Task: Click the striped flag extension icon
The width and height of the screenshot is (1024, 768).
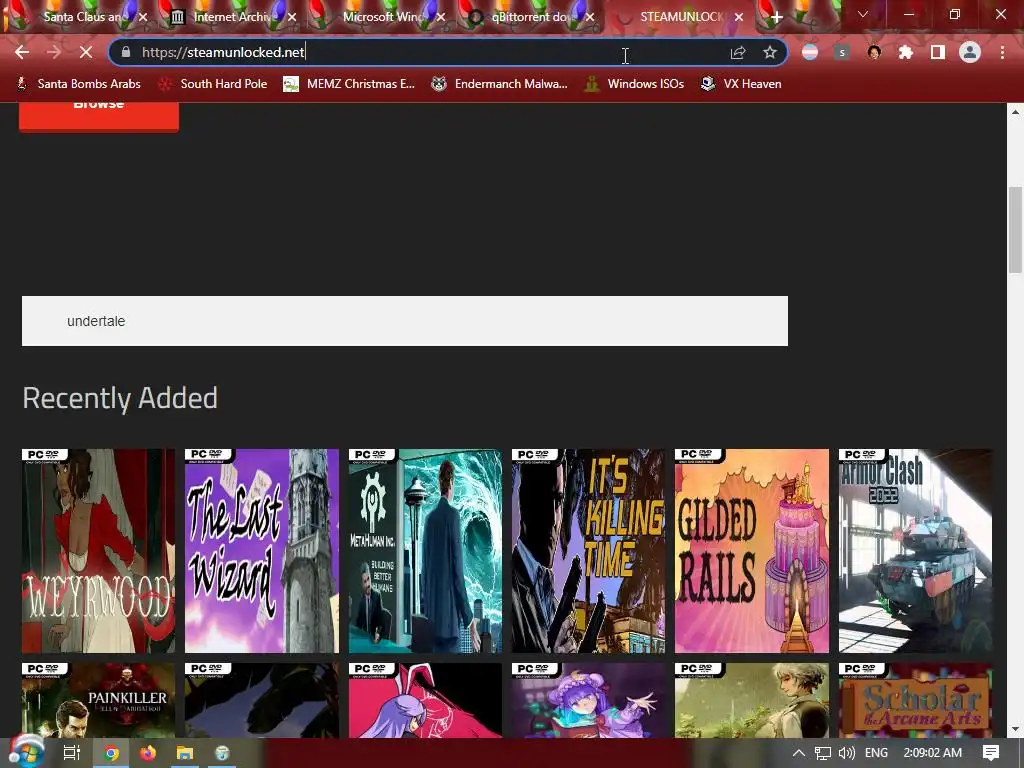Action: point(810,52)
